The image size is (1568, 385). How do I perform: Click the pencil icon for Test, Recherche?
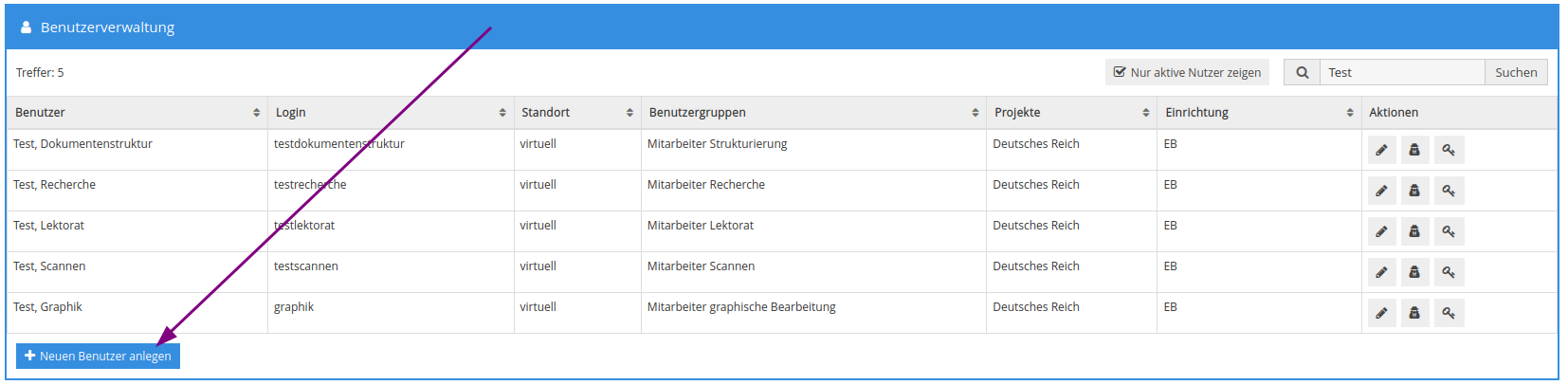coord(1381,191)
